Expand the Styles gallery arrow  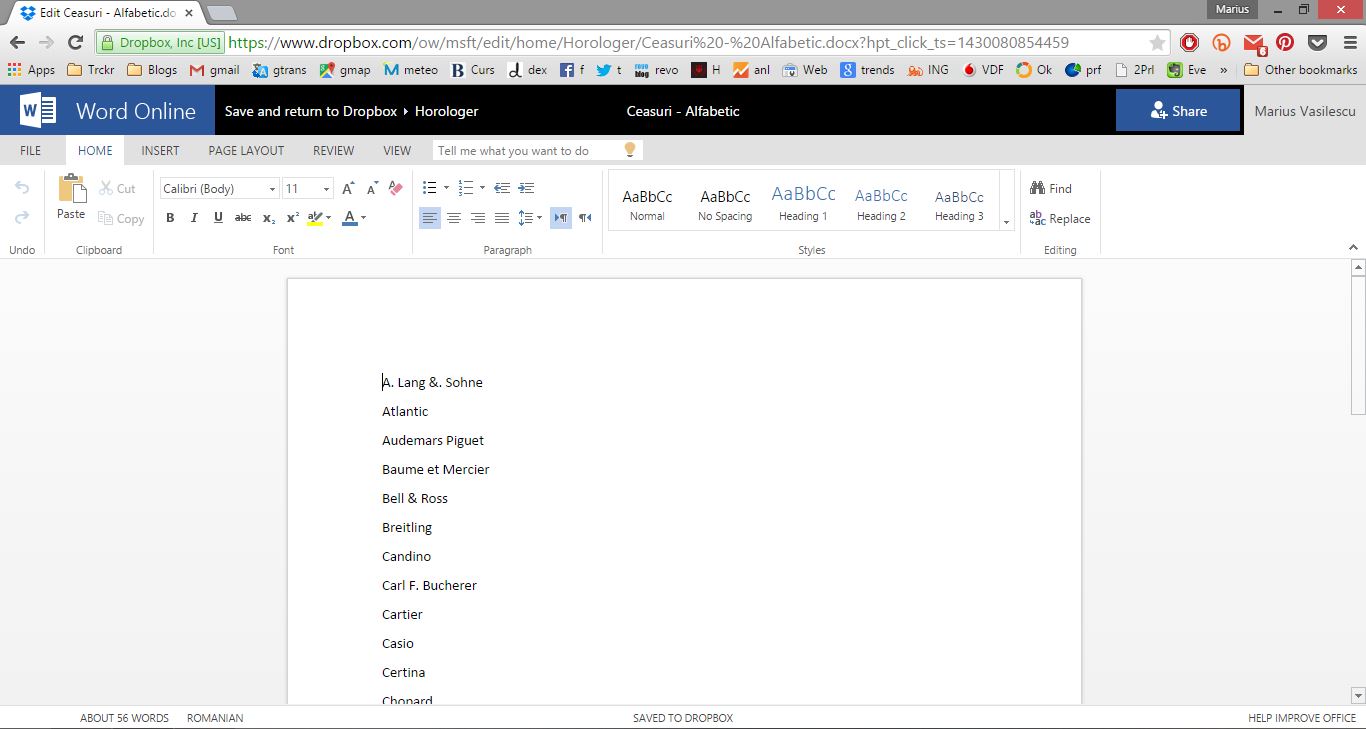click(x=1006, y=222)
